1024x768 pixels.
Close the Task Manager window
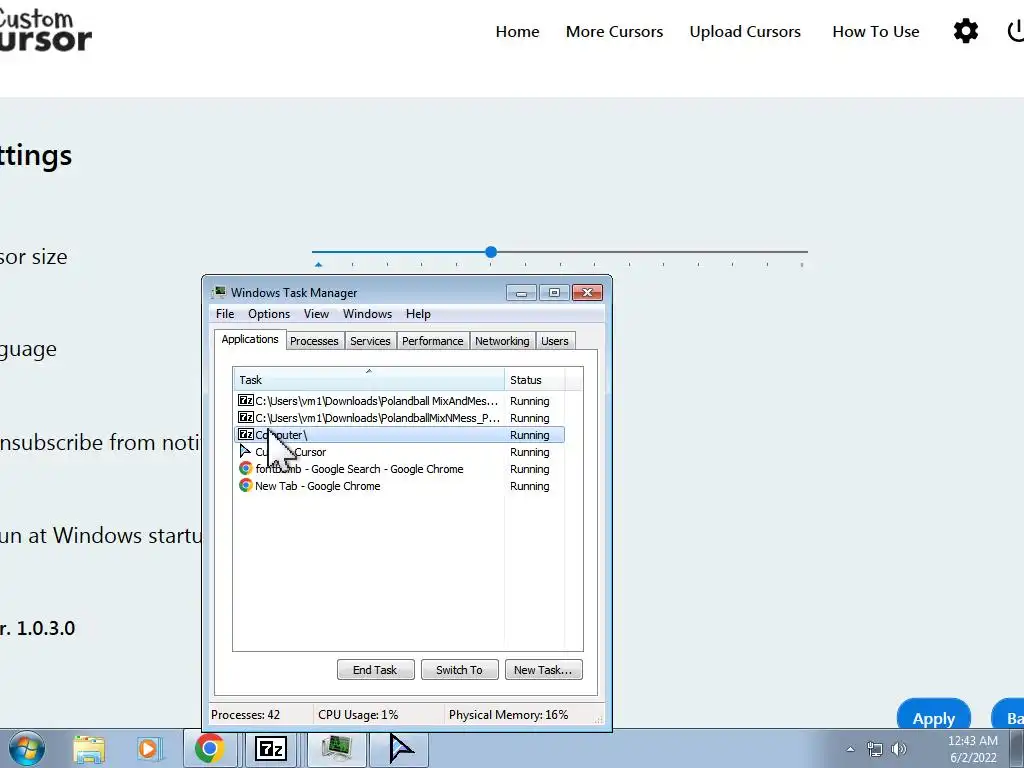586,293
